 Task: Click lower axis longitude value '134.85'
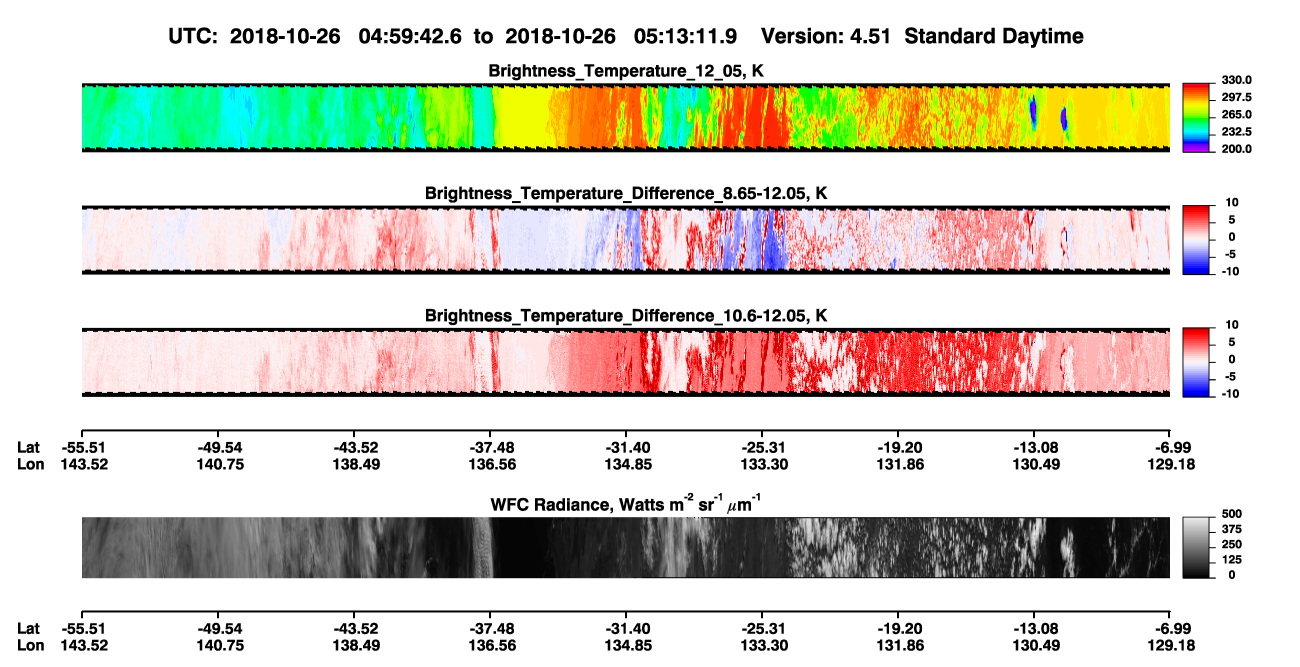[x=626, y=646]
